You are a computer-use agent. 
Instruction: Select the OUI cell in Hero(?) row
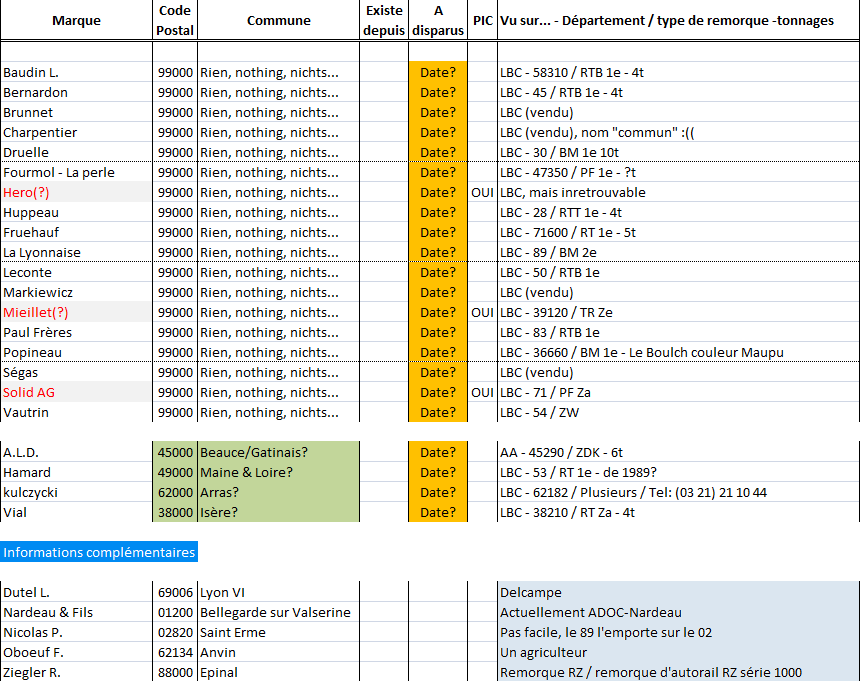tap(483, 192)
